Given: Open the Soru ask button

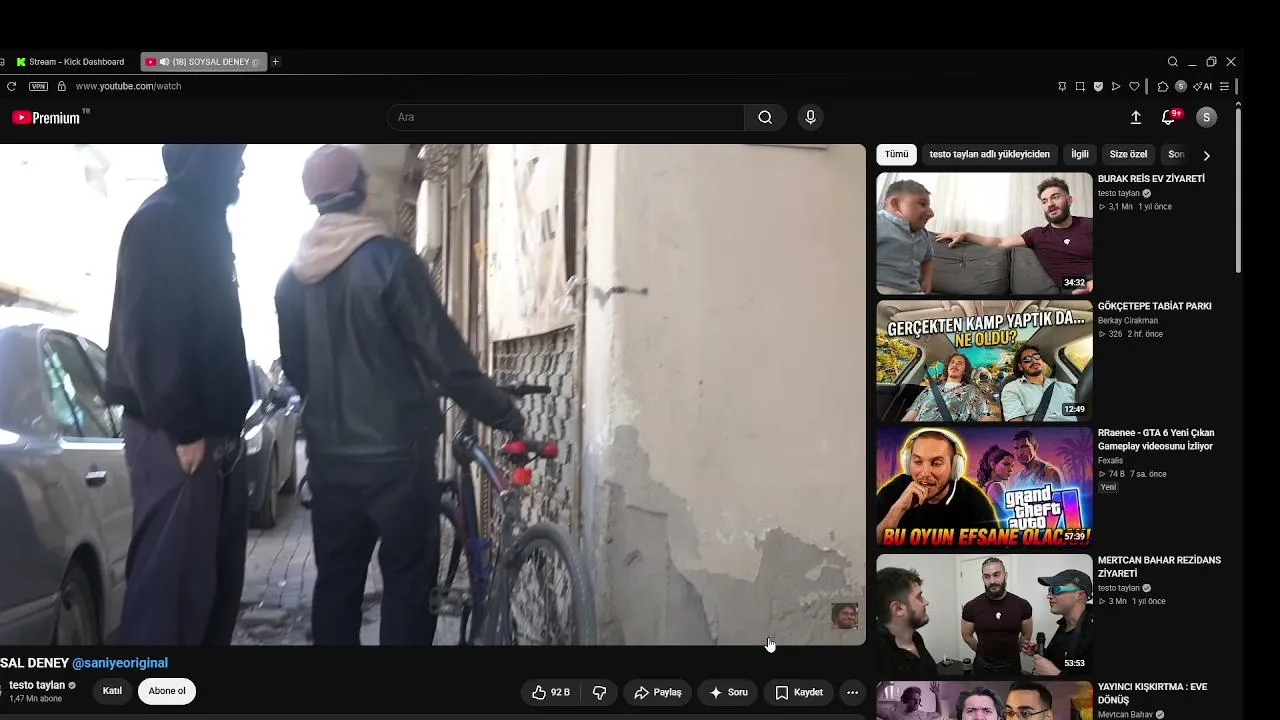Looking at the screenshot, I should pos(729,692).
